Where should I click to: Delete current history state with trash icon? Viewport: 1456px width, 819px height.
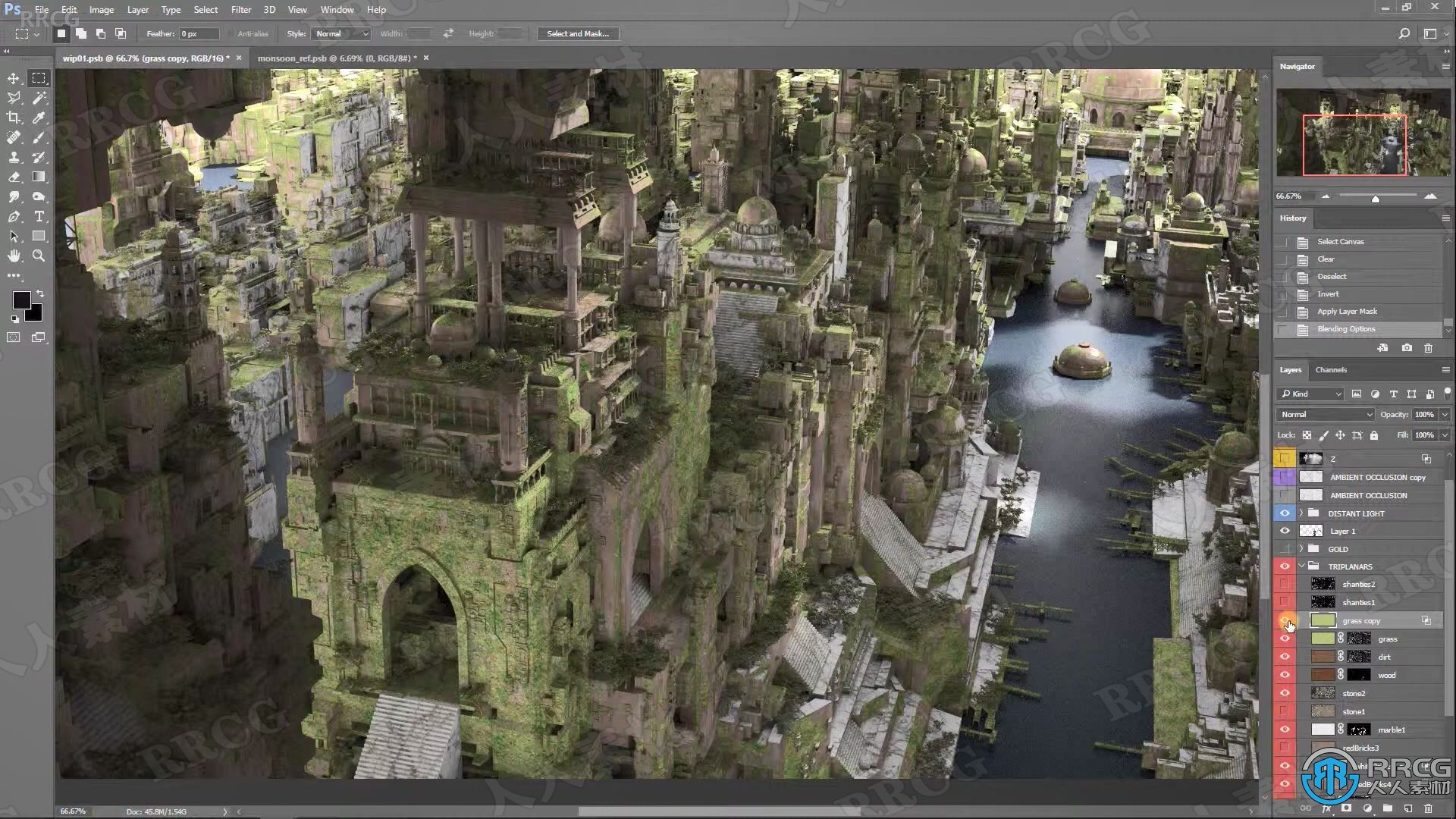tap(1429, 348)
